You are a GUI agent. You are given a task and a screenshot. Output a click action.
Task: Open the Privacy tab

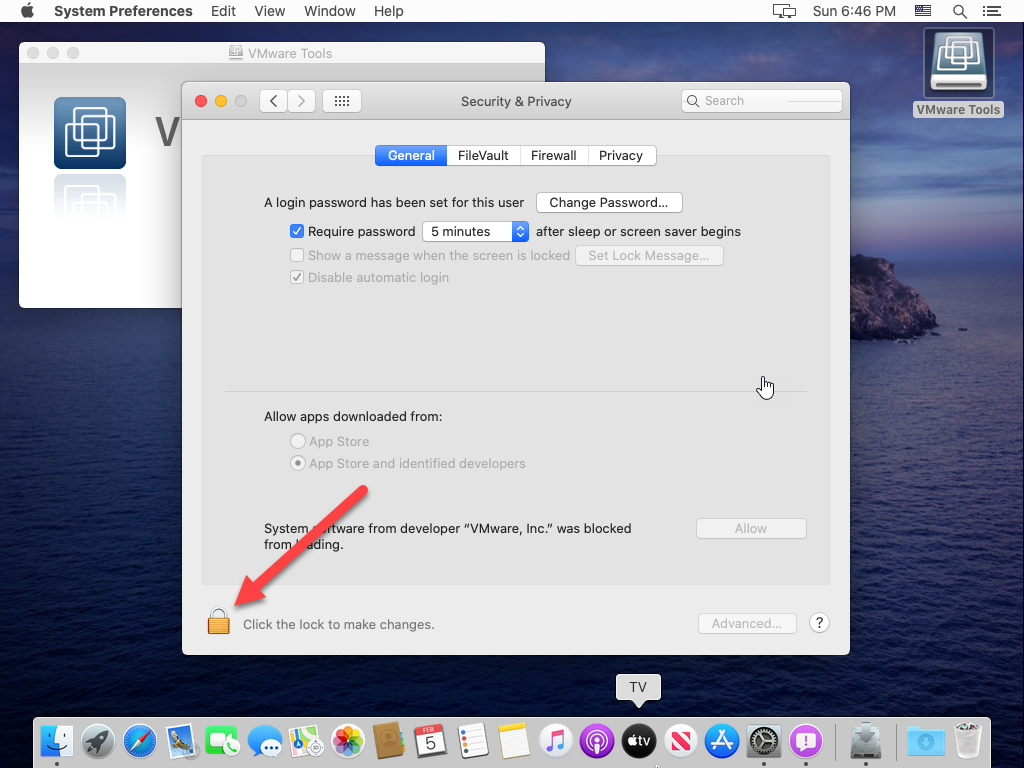621,155
